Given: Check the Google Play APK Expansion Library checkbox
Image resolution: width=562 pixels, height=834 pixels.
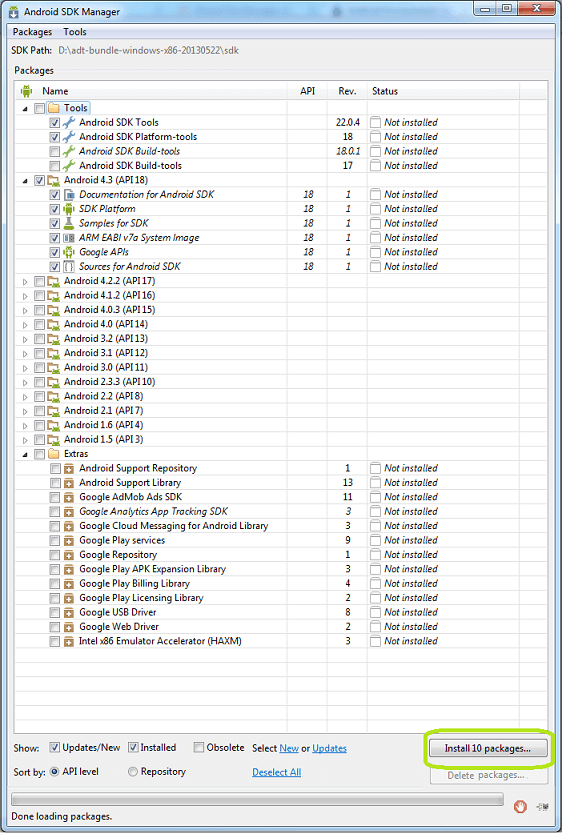Looking at the screenshot, I should coord(55,570).
